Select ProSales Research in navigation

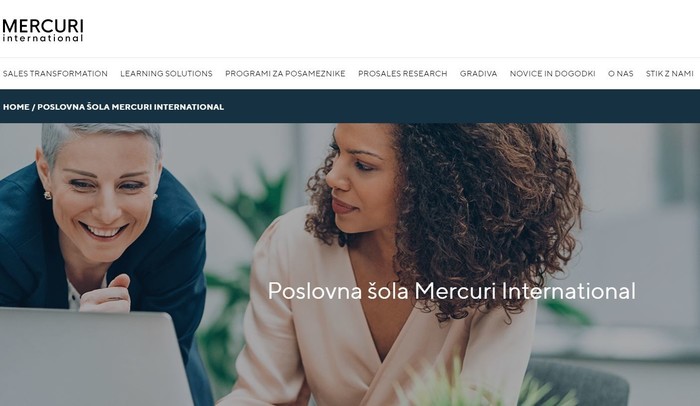[x=403, y=74]
